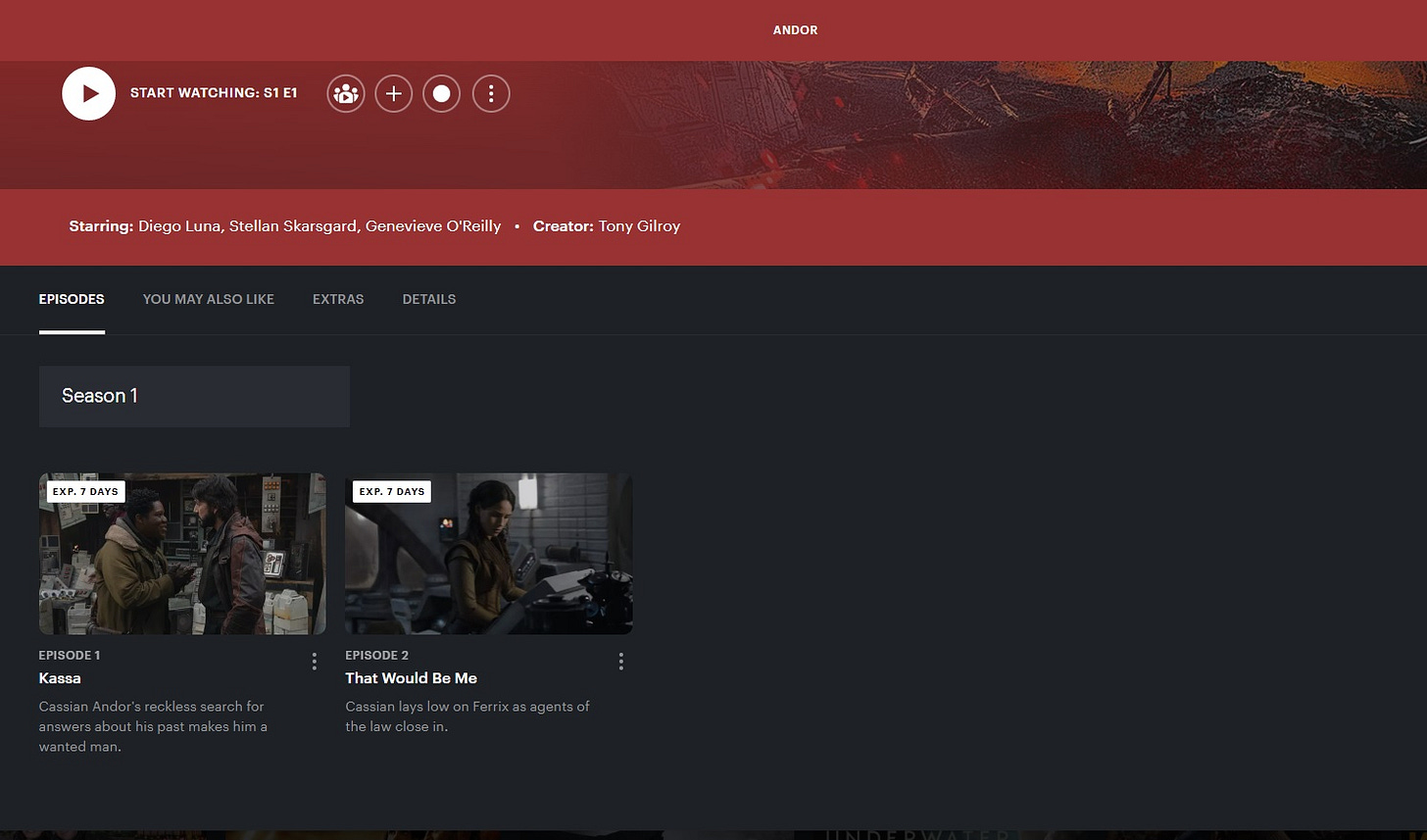The height and width of the screenshot is (840, 1427).
Task: Click the Kassa episode title
Action: [x=60, y=678]
